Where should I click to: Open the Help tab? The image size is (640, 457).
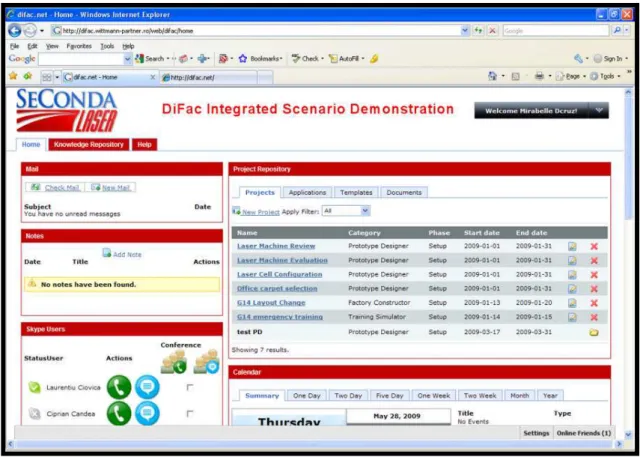click(144, 144)
